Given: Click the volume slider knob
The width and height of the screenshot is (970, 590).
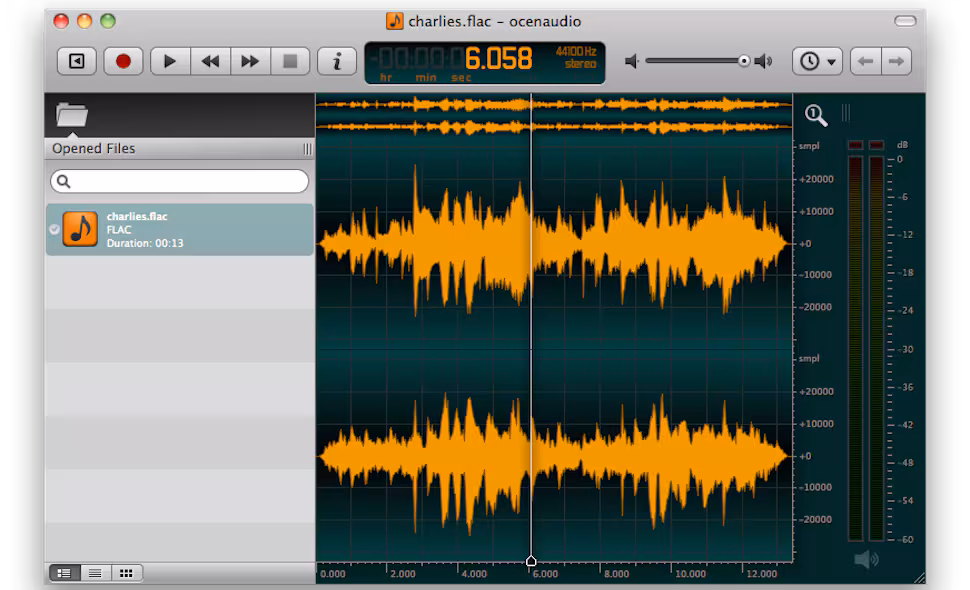Looking at the screenshot, I should (744, 61).
